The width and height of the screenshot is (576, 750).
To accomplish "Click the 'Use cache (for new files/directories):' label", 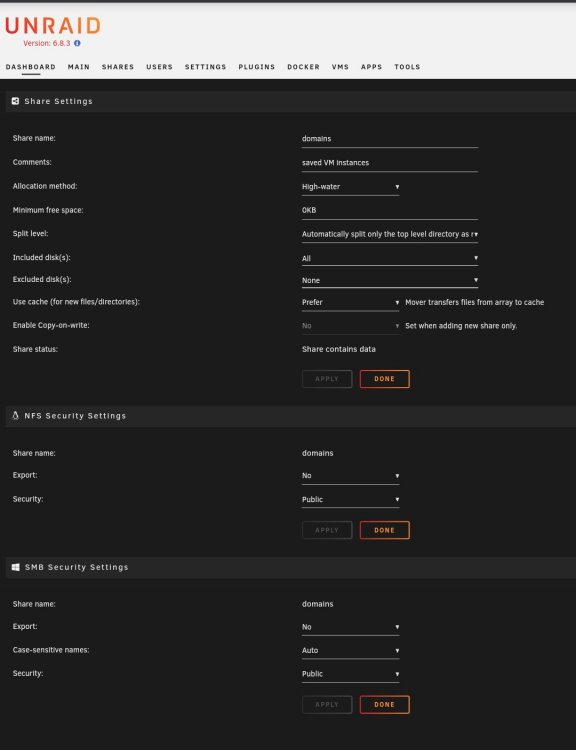I will (x=76, y=302).
